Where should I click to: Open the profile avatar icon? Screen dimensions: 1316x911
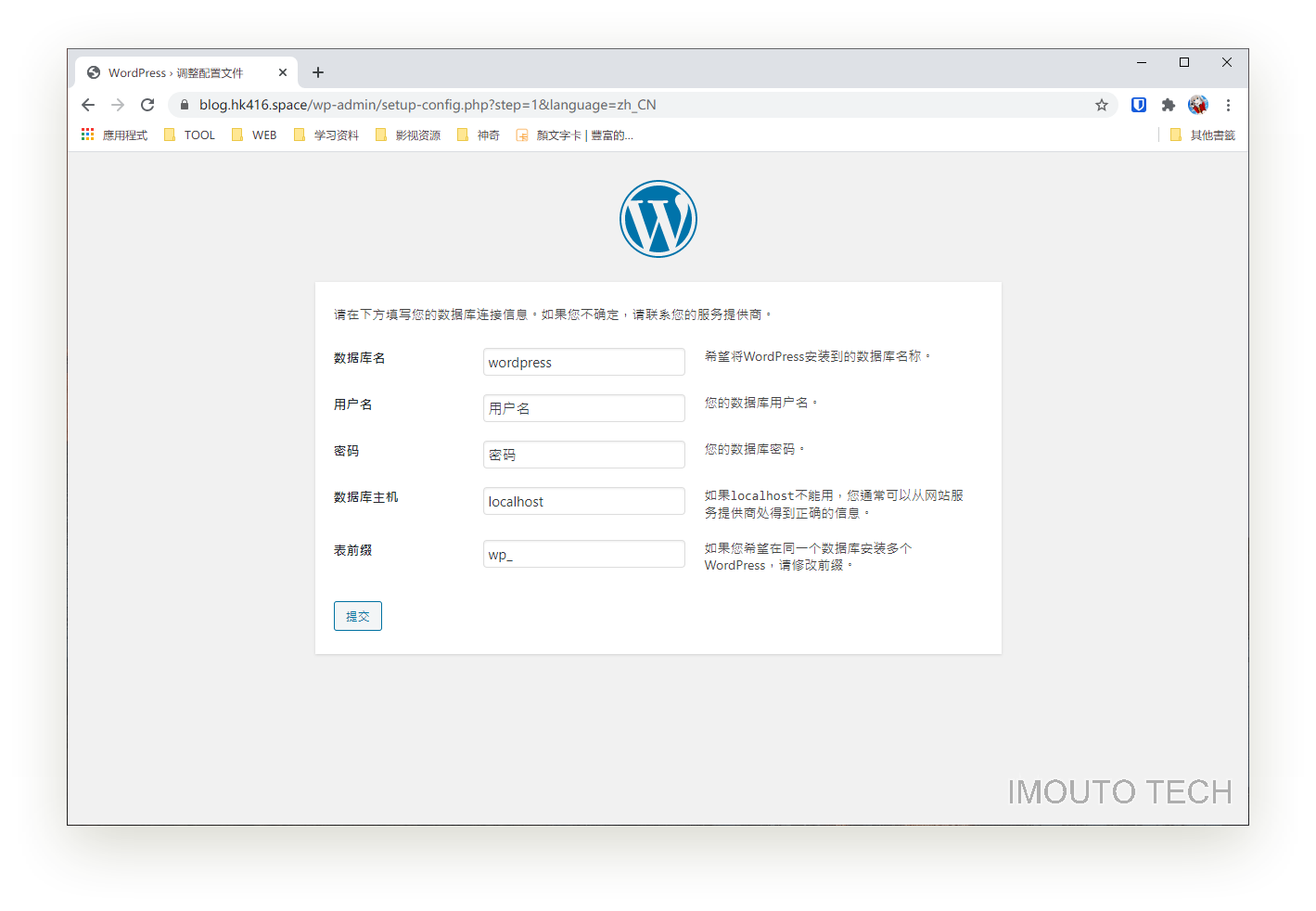(1198, 105)
